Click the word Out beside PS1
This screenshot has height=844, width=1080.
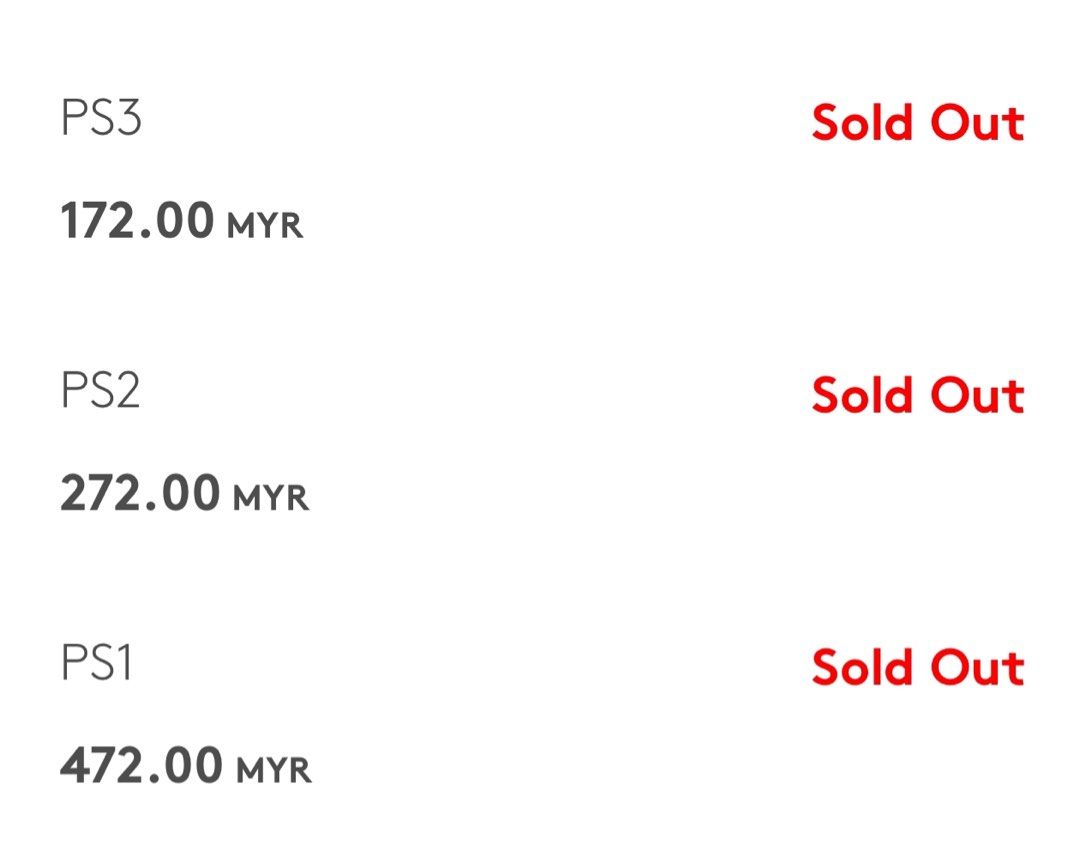point(977,667)
